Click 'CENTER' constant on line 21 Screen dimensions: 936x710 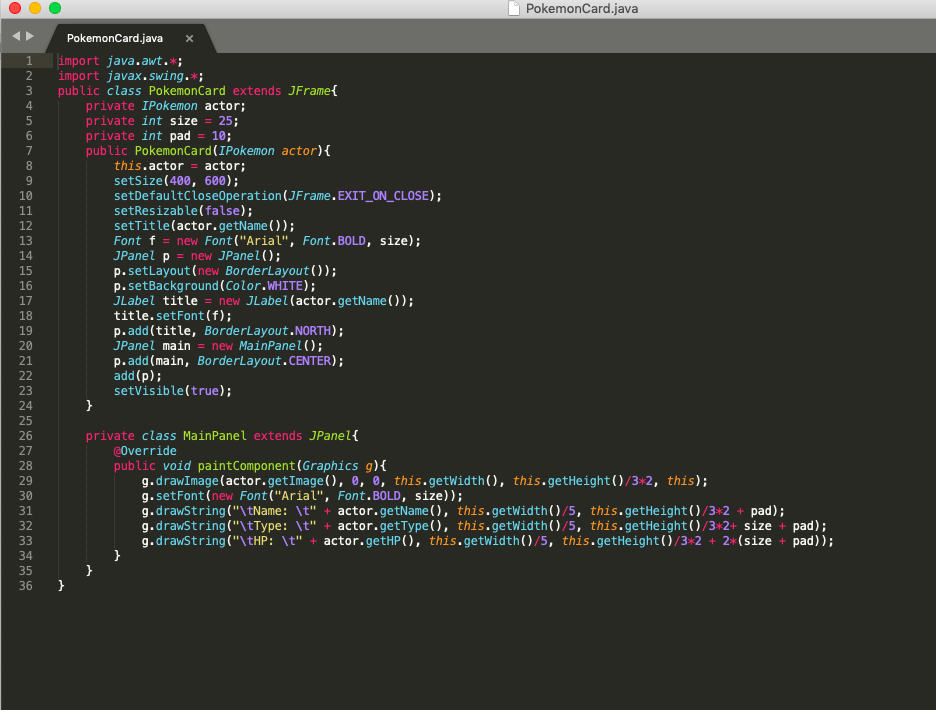[x=309, y=361]
